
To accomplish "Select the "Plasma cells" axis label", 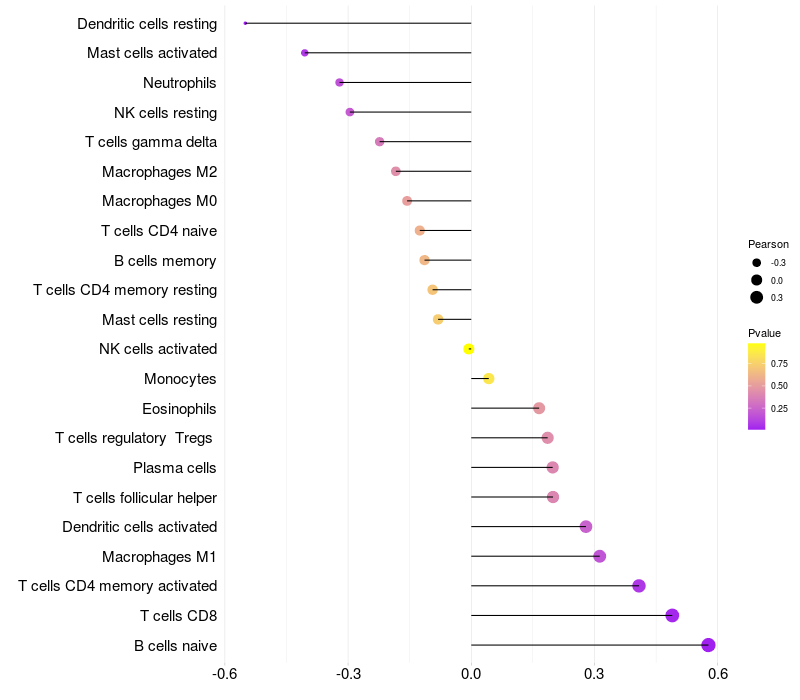I will point(175,468).
